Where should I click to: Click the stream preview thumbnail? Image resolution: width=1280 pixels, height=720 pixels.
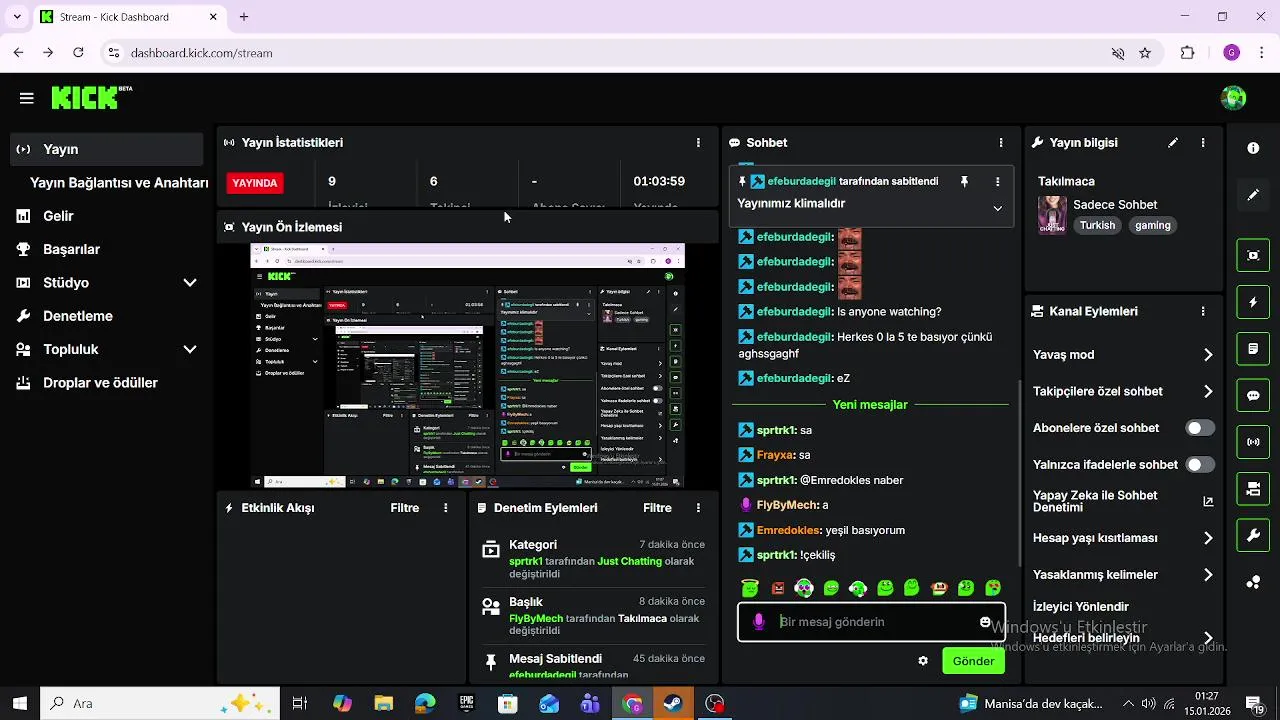coord(467,366)
